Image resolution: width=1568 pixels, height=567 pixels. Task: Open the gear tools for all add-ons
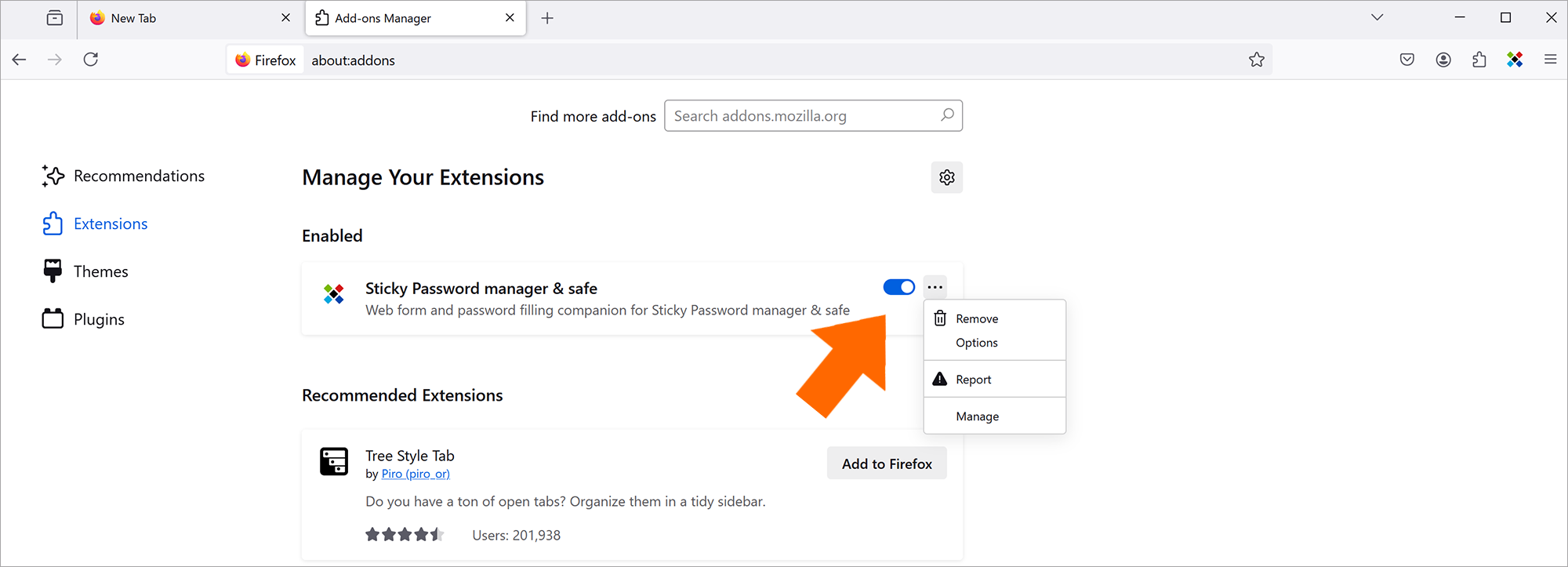(947, 177)
